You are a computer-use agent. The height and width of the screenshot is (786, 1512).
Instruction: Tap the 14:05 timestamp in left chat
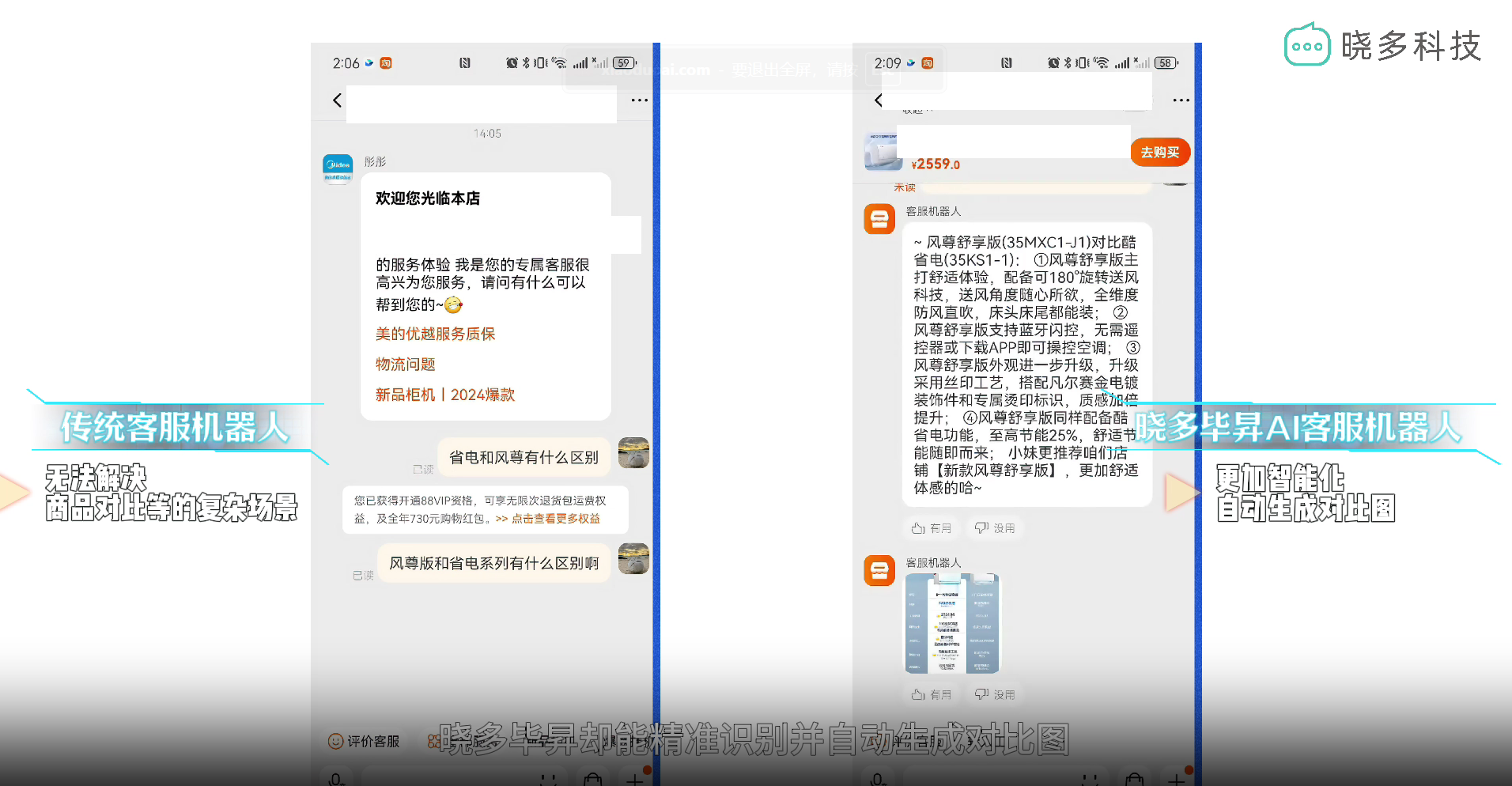[x=487, y=134]
